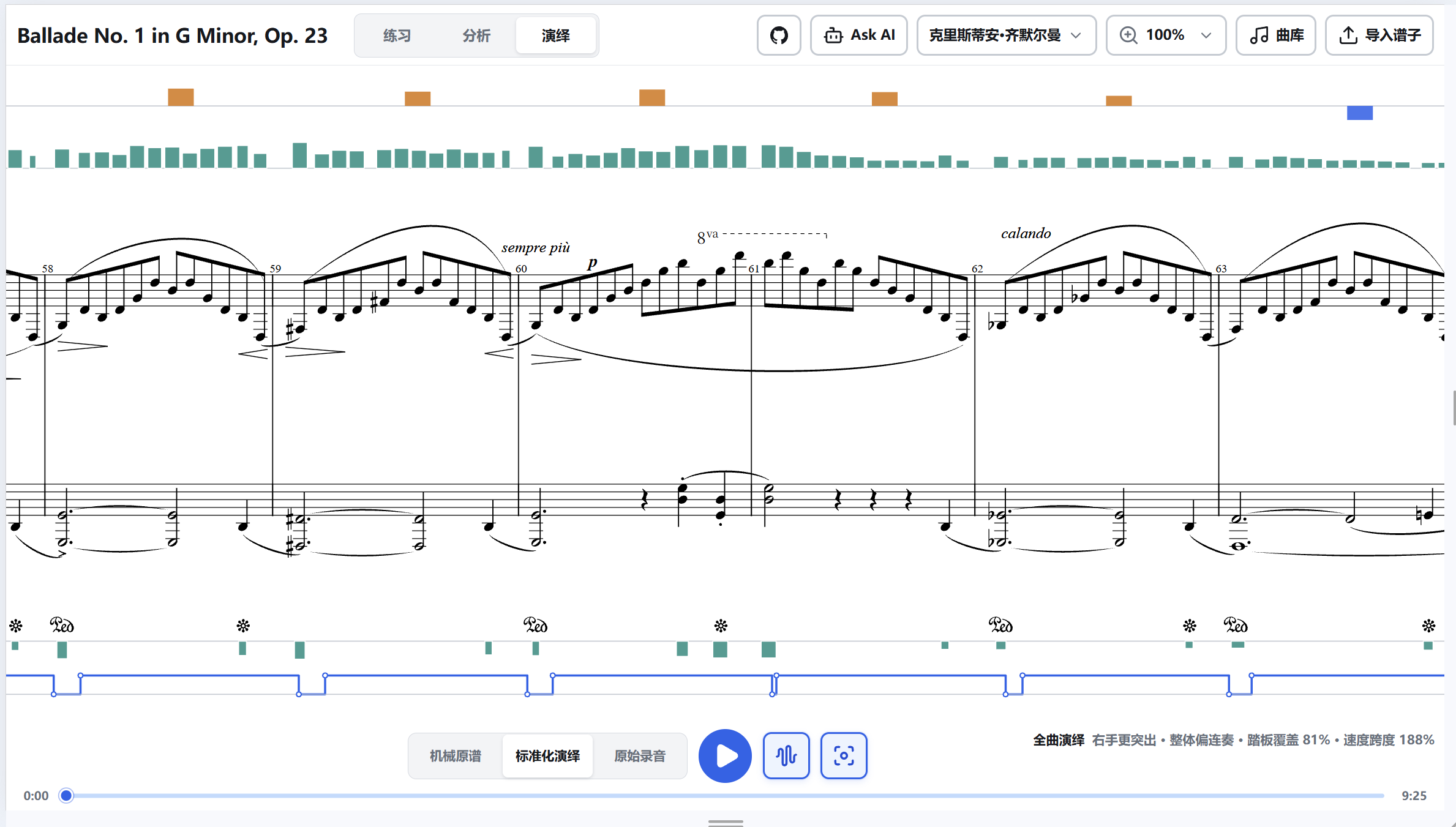The height and width of the screenshot is (827, 1456).
Task: Open the Ask AI assistant
Action: tap(859, 36)
